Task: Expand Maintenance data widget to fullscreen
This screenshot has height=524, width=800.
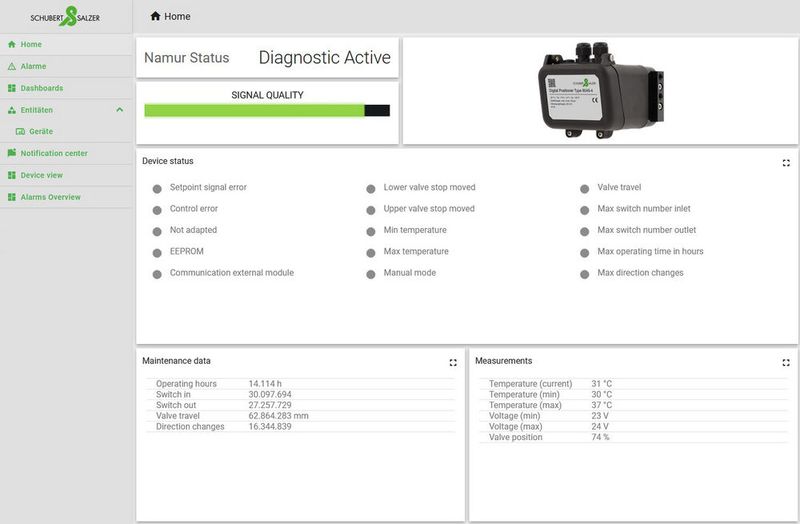Action: [453, 363]
